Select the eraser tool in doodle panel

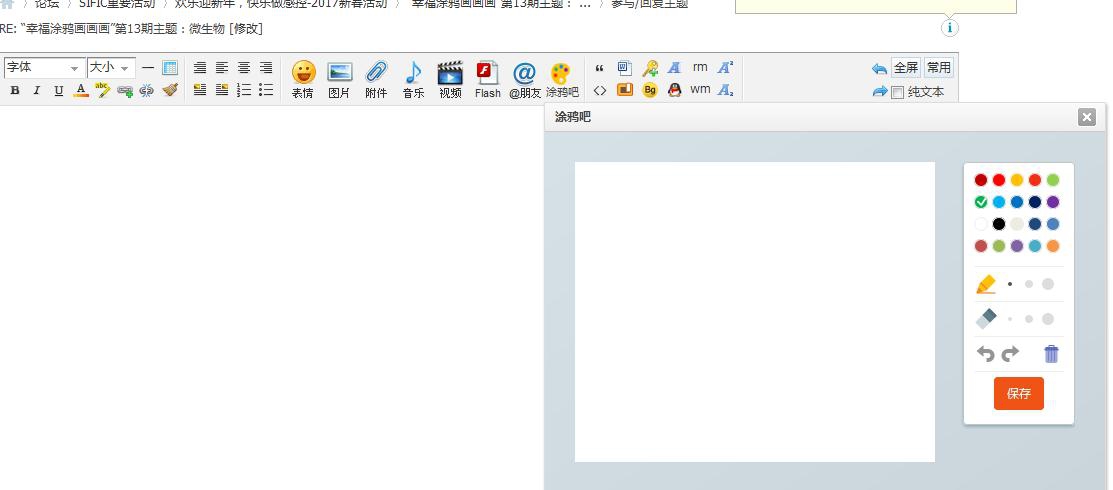pyautogui.click(x=986, y=319)
